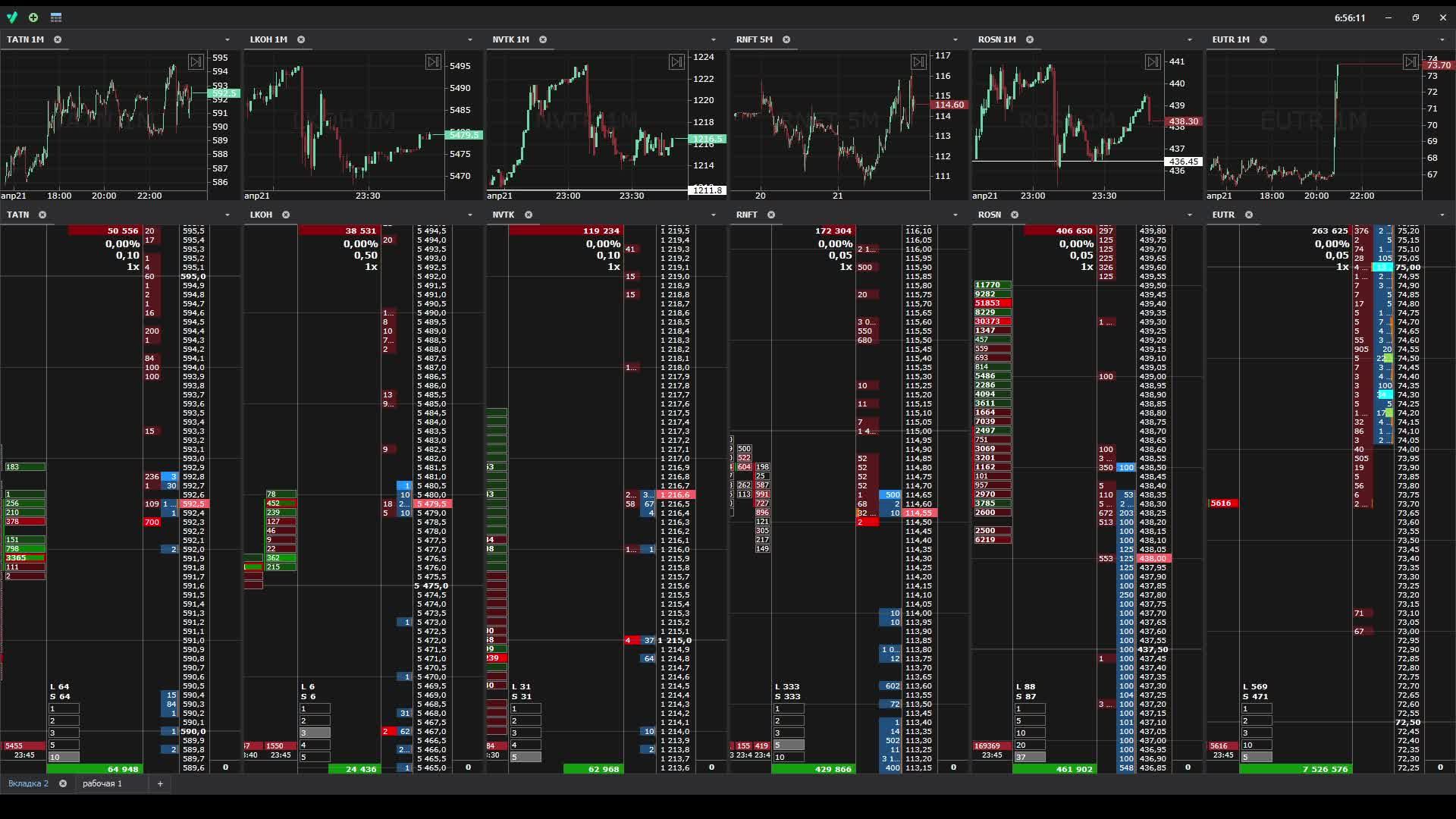Click the 438,00 price level in ROSN ladder
Screen dimensions: 1456x819
[x=1153, y=558]
